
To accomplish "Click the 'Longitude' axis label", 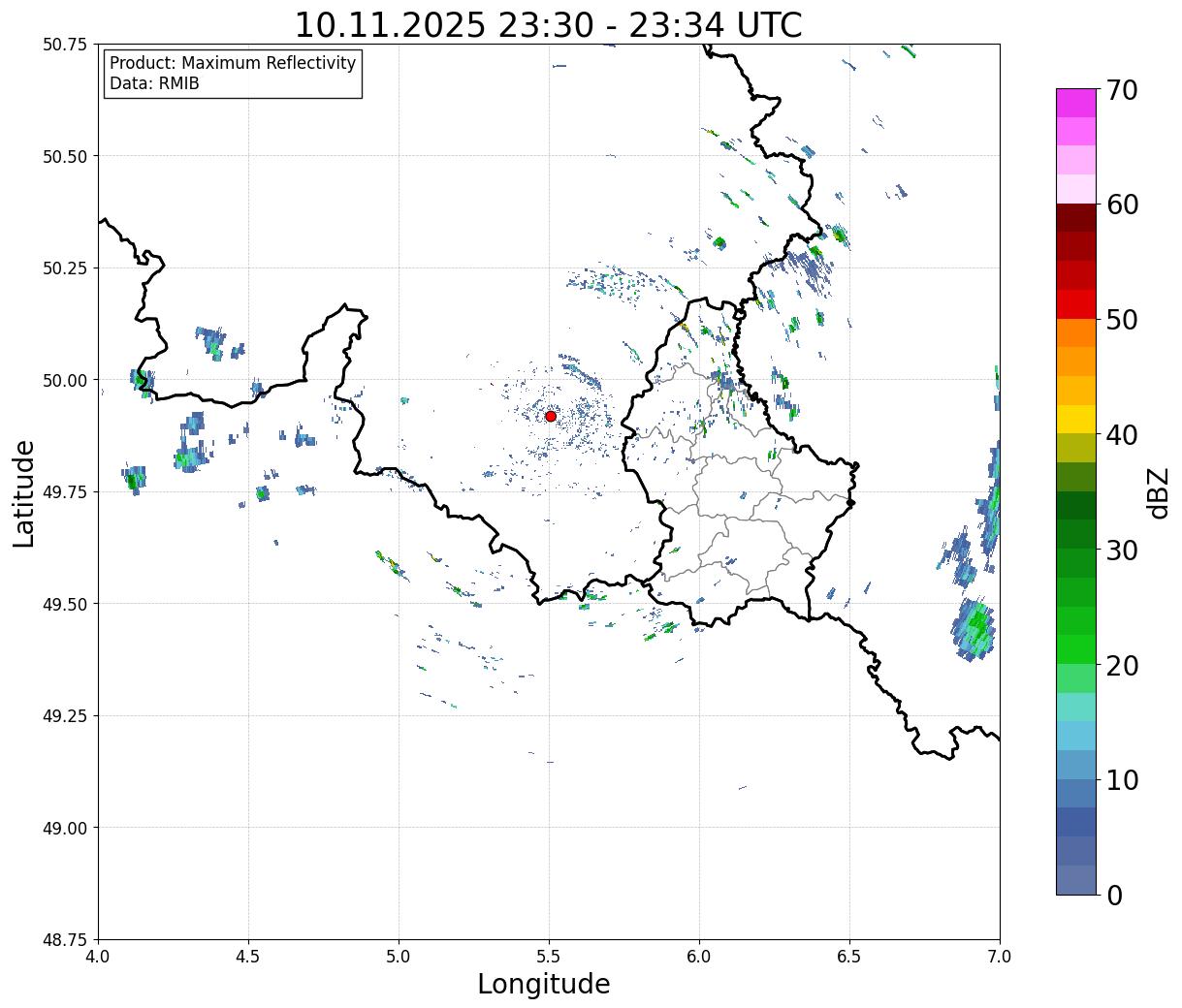I will pyautogui.click(x=544, y=984).
